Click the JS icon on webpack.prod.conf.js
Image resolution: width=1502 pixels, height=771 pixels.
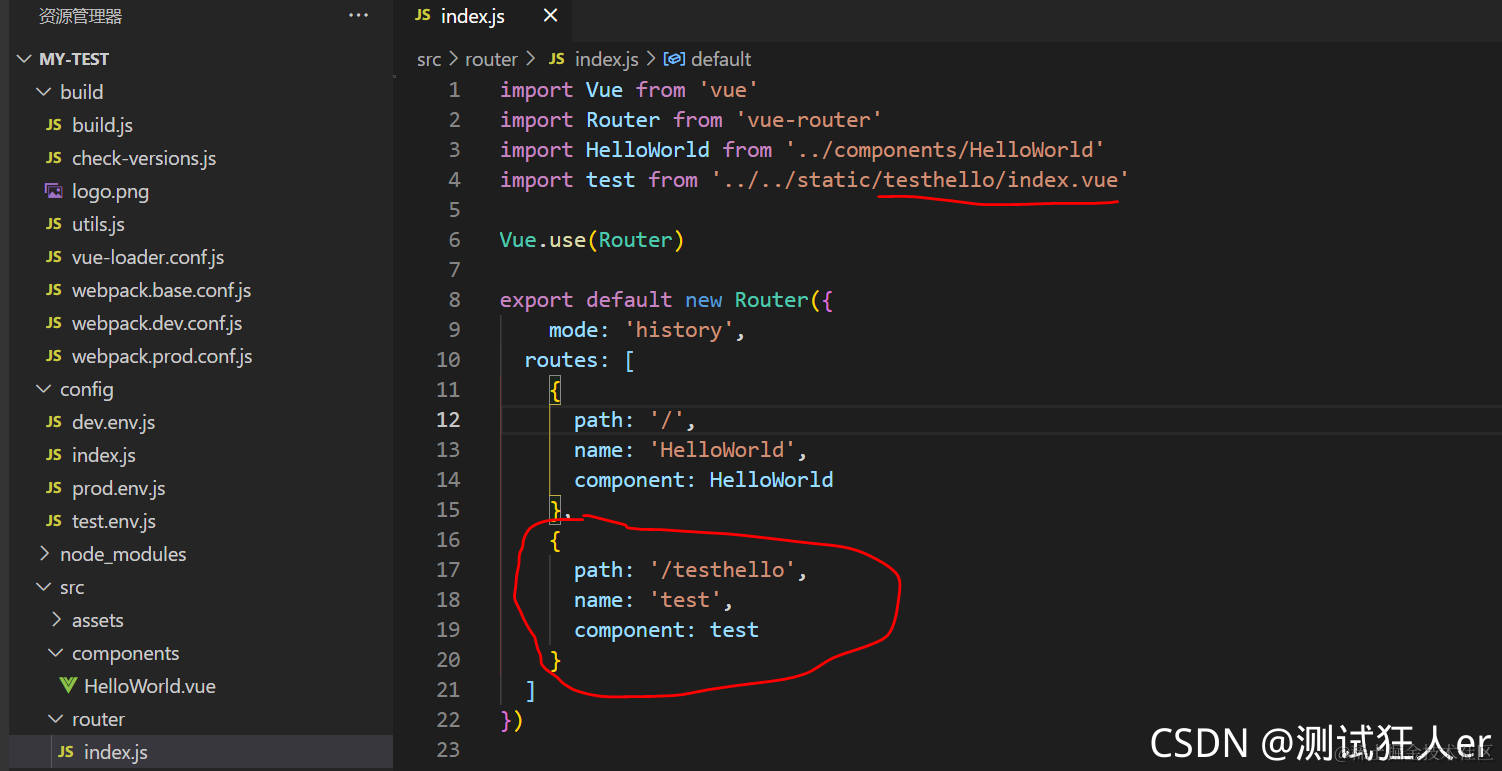click(x=54, y=356)
